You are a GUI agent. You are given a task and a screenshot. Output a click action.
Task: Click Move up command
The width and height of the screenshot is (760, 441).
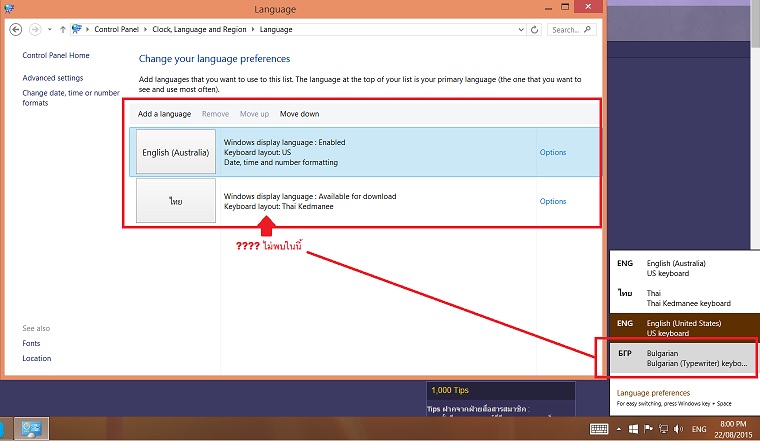254,114
